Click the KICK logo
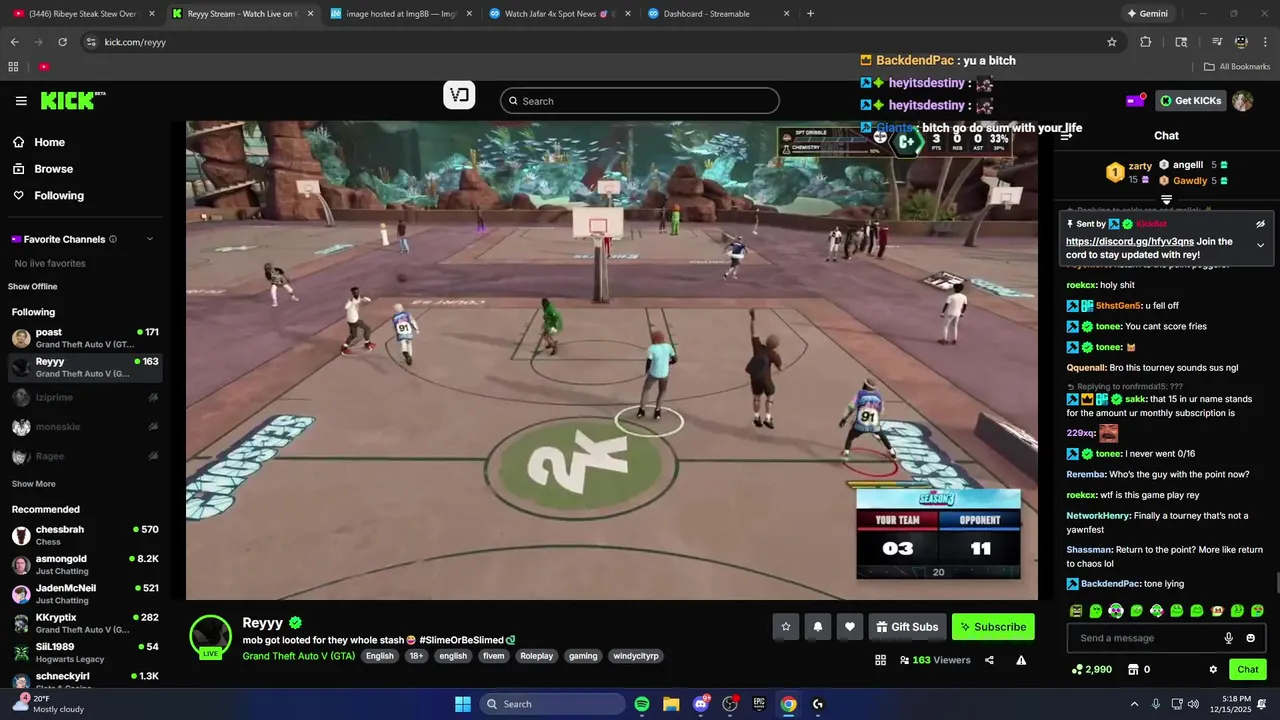Image resolution: width=1280 pixels, height=720 pixels. [x=72, y=100]
